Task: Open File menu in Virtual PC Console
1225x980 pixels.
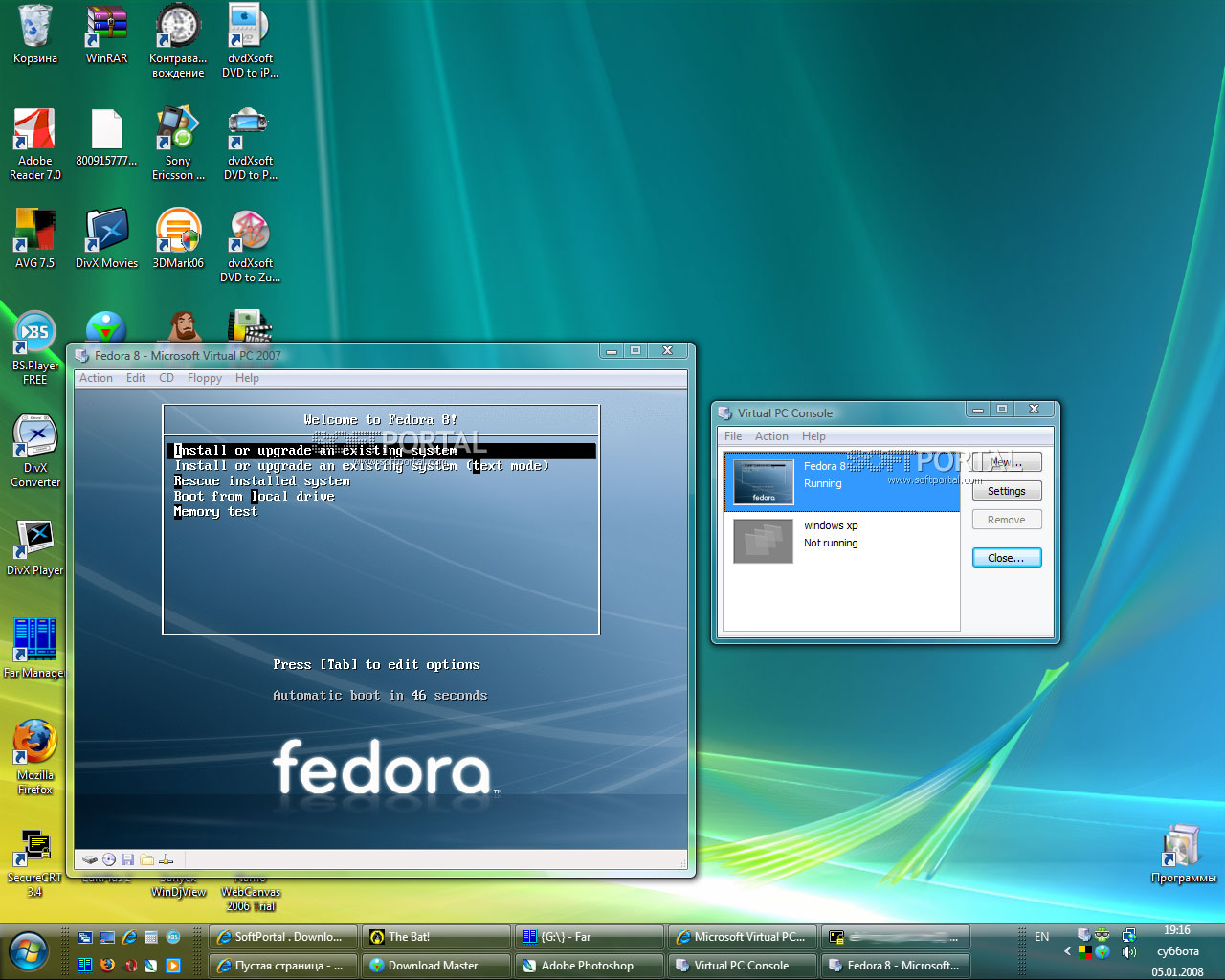Action: pos(733,436)
